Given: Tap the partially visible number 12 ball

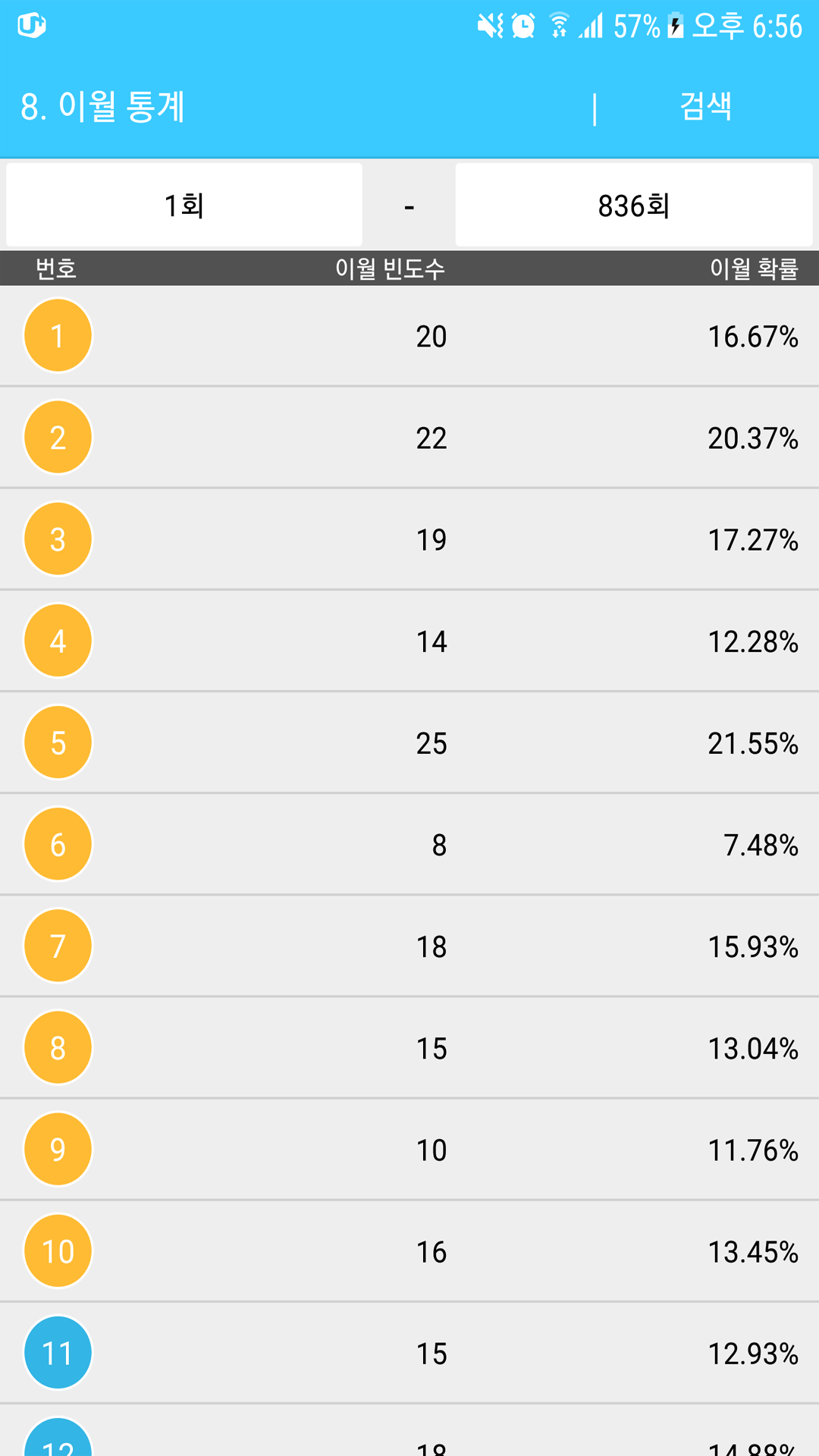Looking at the screenshot, I should (58, 1437).
